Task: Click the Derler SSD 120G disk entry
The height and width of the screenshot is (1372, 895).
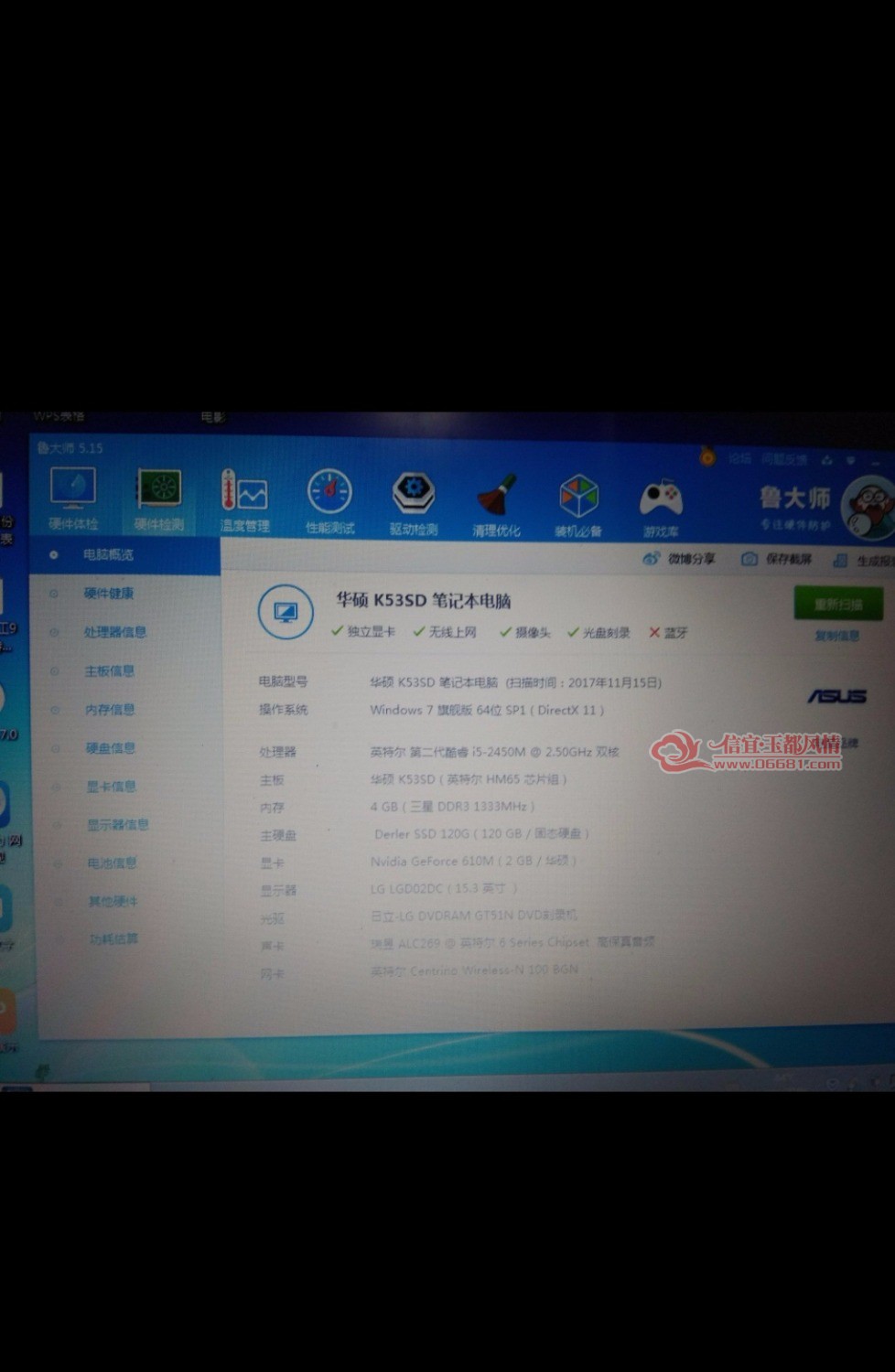Action: (x=481, y=834)
